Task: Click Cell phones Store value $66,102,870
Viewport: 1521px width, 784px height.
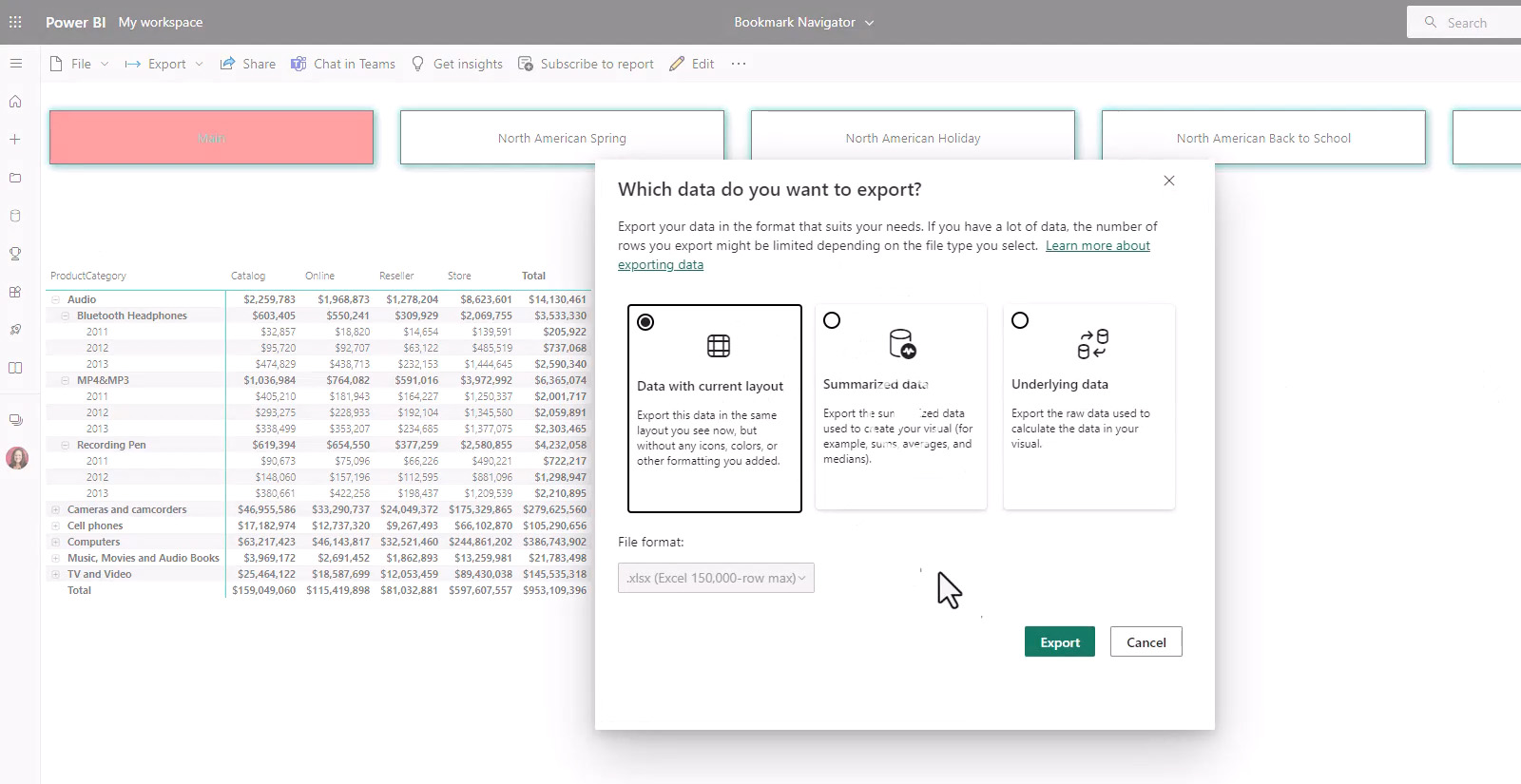Action: [x=483, y=526]
